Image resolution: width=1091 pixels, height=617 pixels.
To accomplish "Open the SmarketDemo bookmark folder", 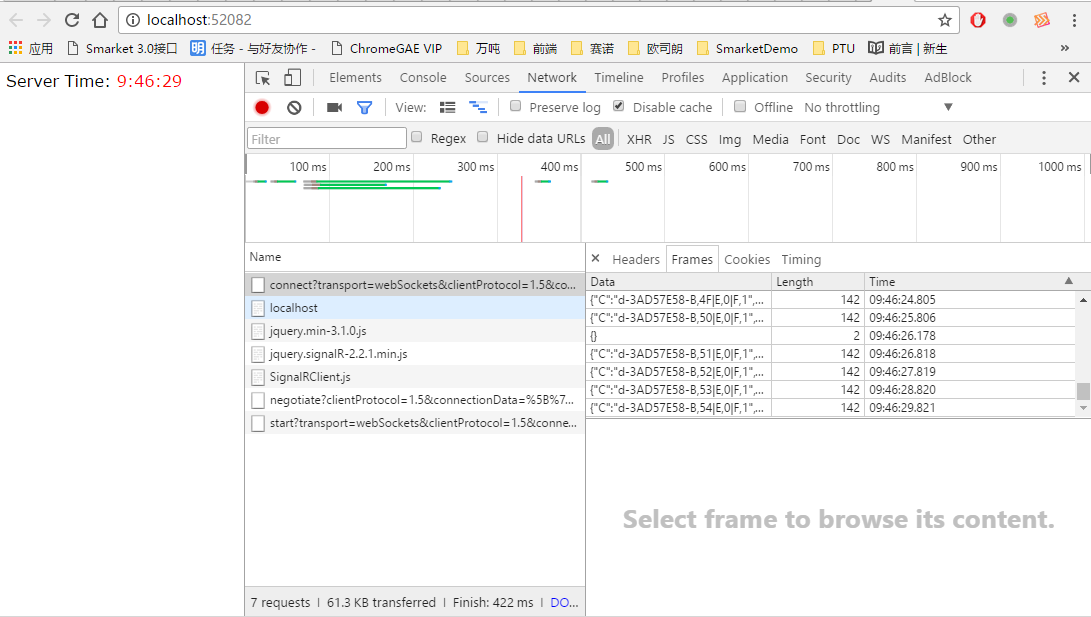I will click(x=747, y=48).
